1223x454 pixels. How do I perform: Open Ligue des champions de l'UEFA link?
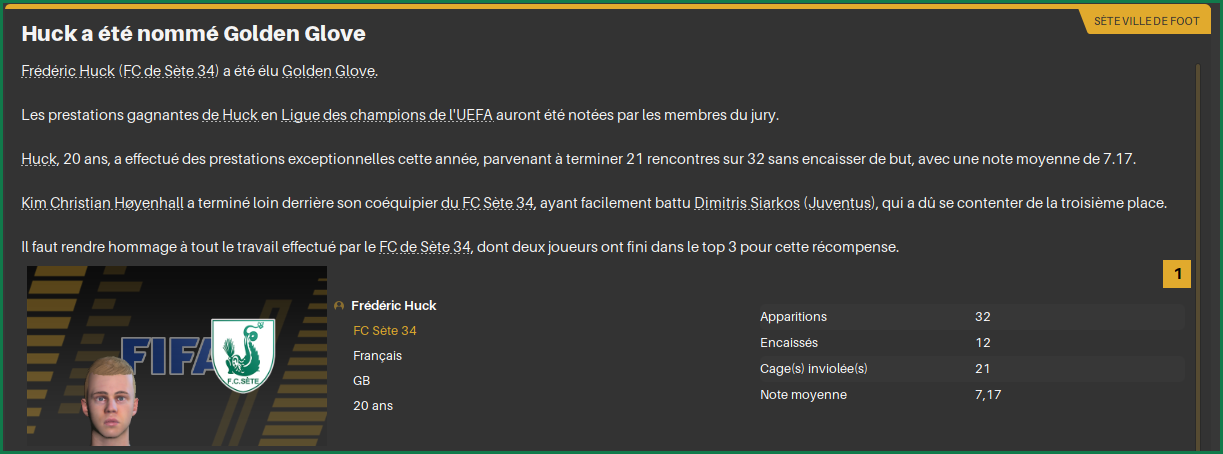387,115
